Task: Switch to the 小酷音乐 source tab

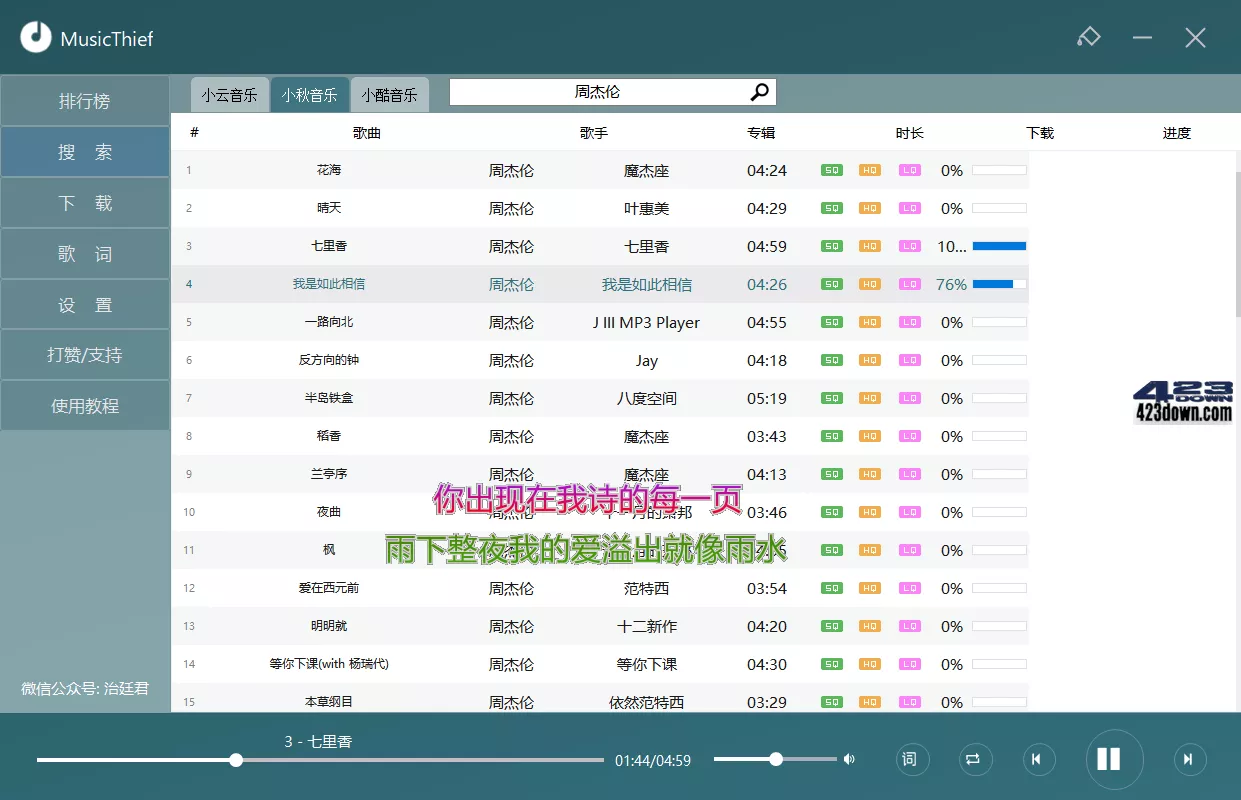Action: (x=390, y=95)
